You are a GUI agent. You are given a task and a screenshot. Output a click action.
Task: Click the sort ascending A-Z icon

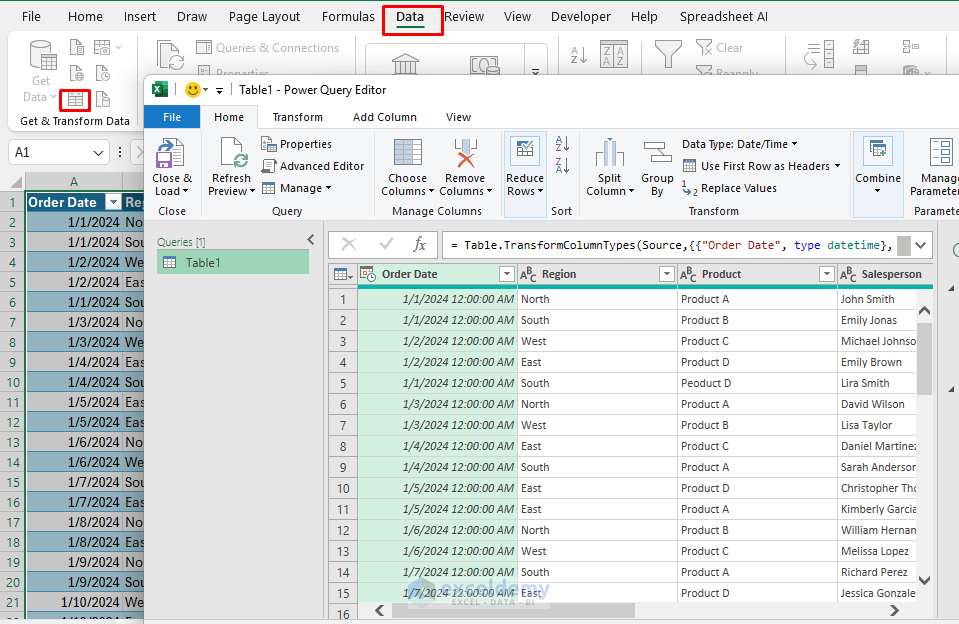point(562,144)
